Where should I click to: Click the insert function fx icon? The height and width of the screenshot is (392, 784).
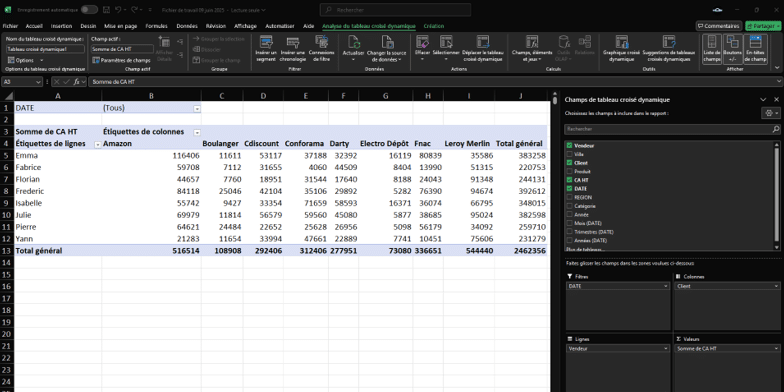(x=76, y=82)
